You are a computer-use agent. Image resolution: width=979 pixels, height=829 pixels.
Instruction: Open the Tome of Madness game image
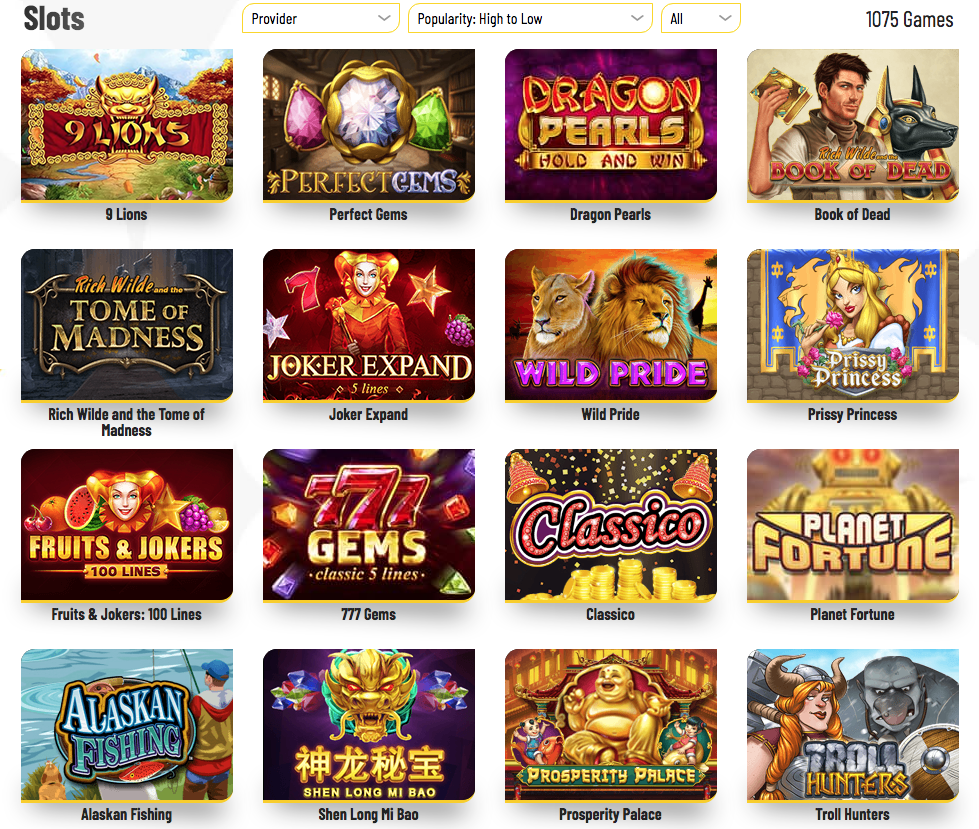click(127, 325)
